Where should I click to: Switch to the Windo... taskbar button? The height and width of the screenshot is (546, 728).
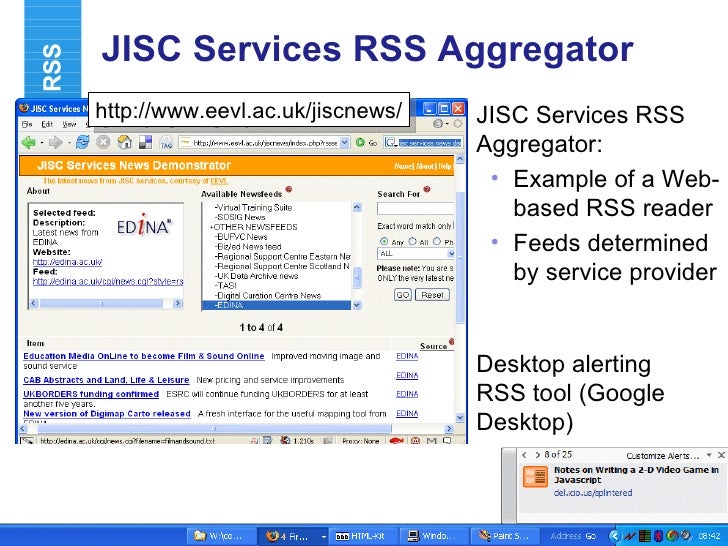click(432, 536)
